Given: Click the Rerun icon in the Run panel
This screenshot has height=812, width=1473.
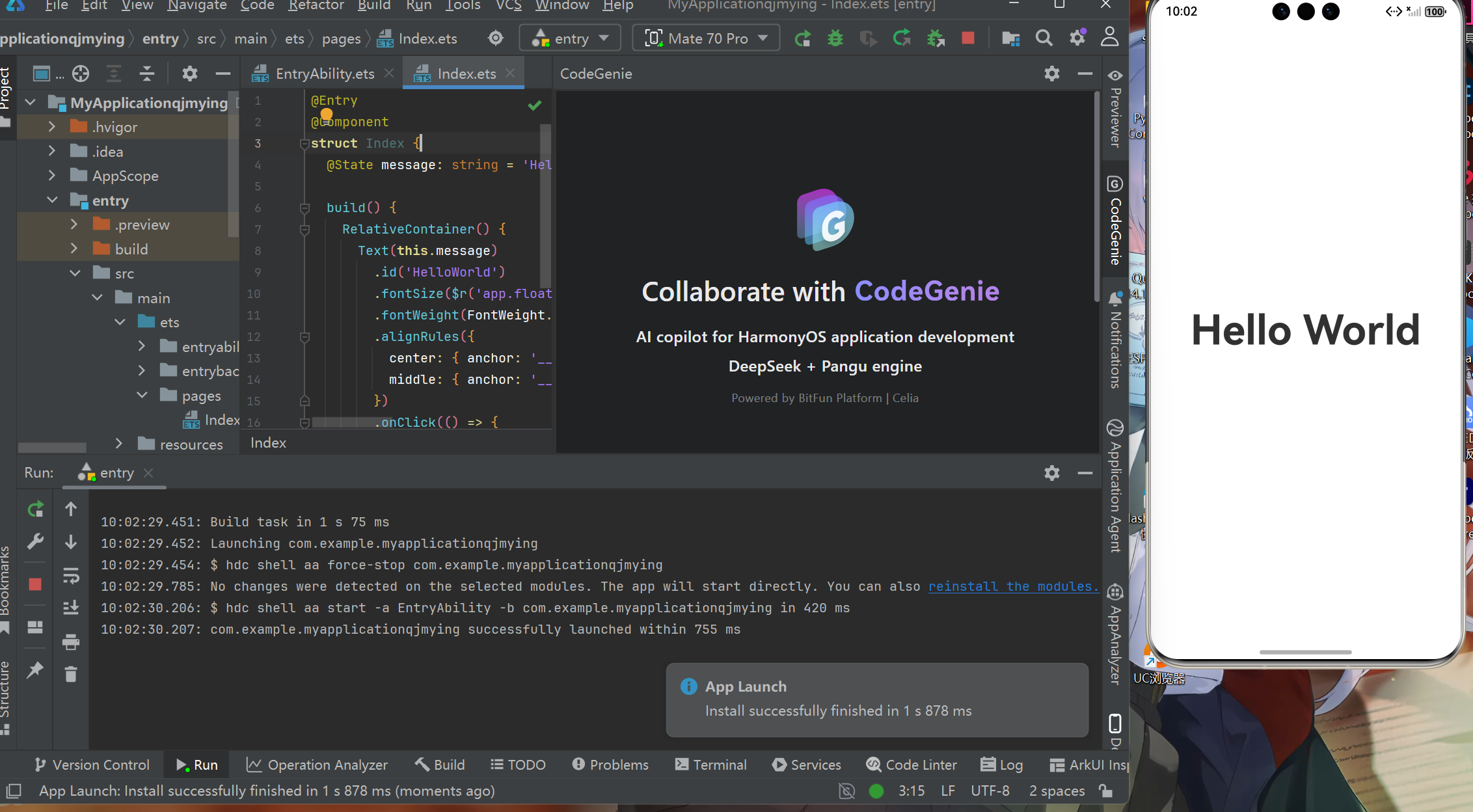Looking at the screenshot, I should point(36,509).
